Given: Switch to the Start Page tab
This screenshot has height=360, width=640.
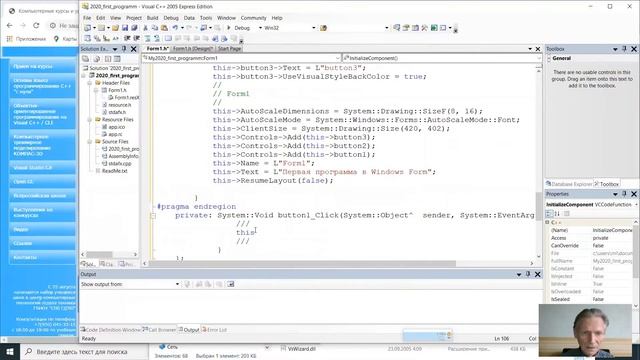Looking at the screenshot, I should pyautogui.click(x=229, y=49).
